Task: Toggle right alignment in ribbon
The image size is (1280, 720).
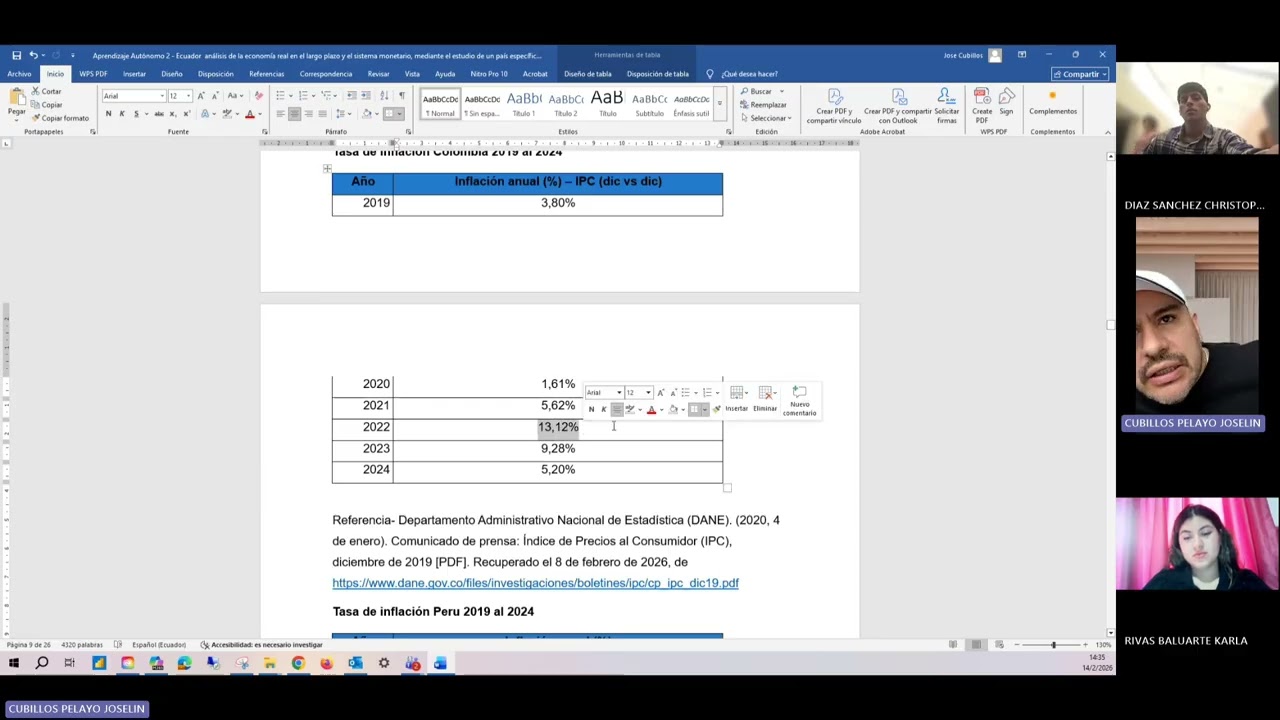Action: tap(308, 114)
